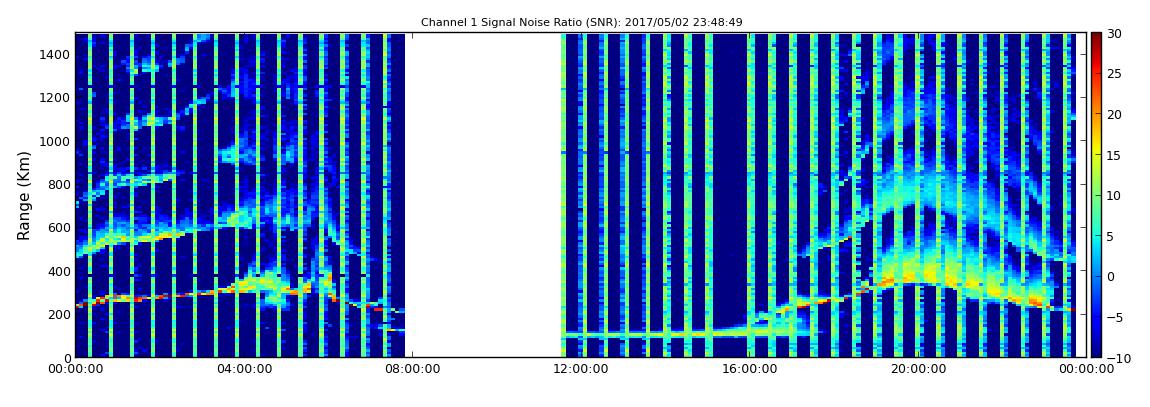The image size is (1150, 407).
Task: Click the white data gap in the plot
Action: [483, 195]
